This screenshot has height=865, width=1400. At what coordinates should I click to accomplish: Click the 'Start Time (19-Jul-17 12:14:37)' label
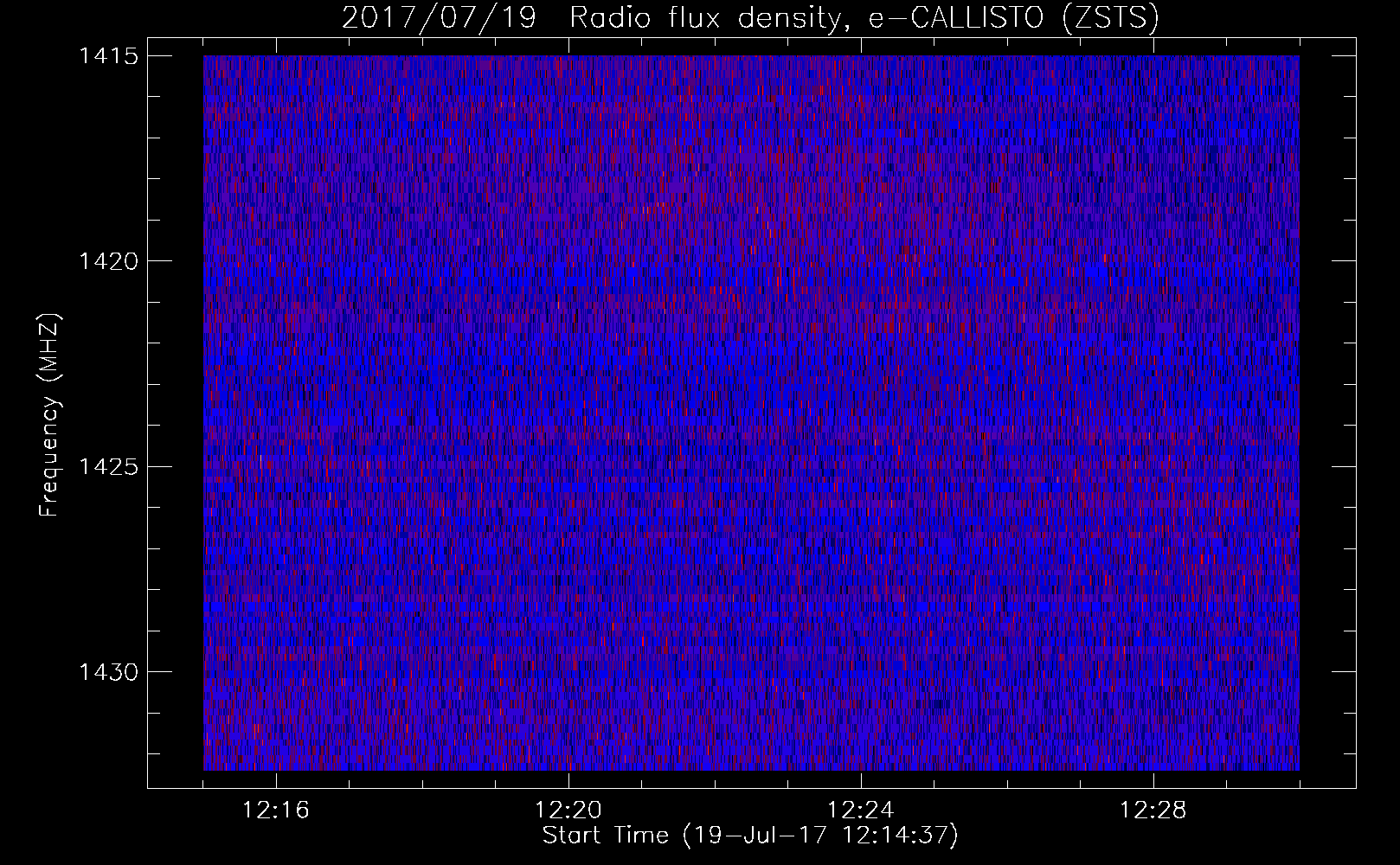tap(750, 836)
